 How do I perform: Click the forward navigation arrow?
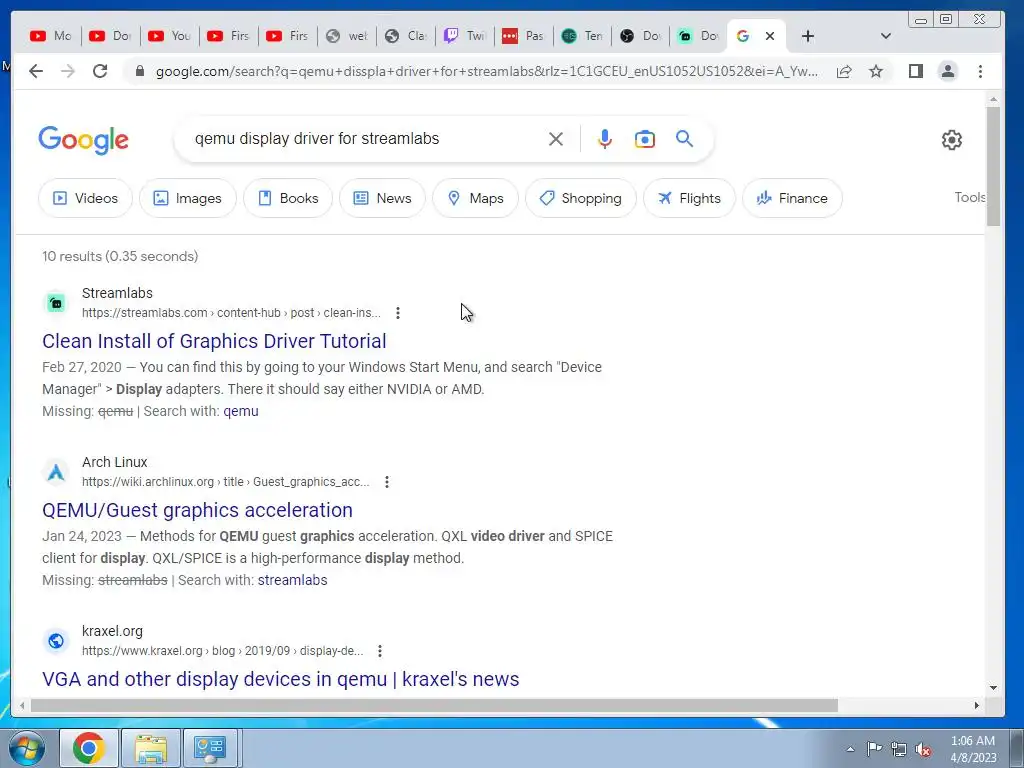click(x=68, y=71)
